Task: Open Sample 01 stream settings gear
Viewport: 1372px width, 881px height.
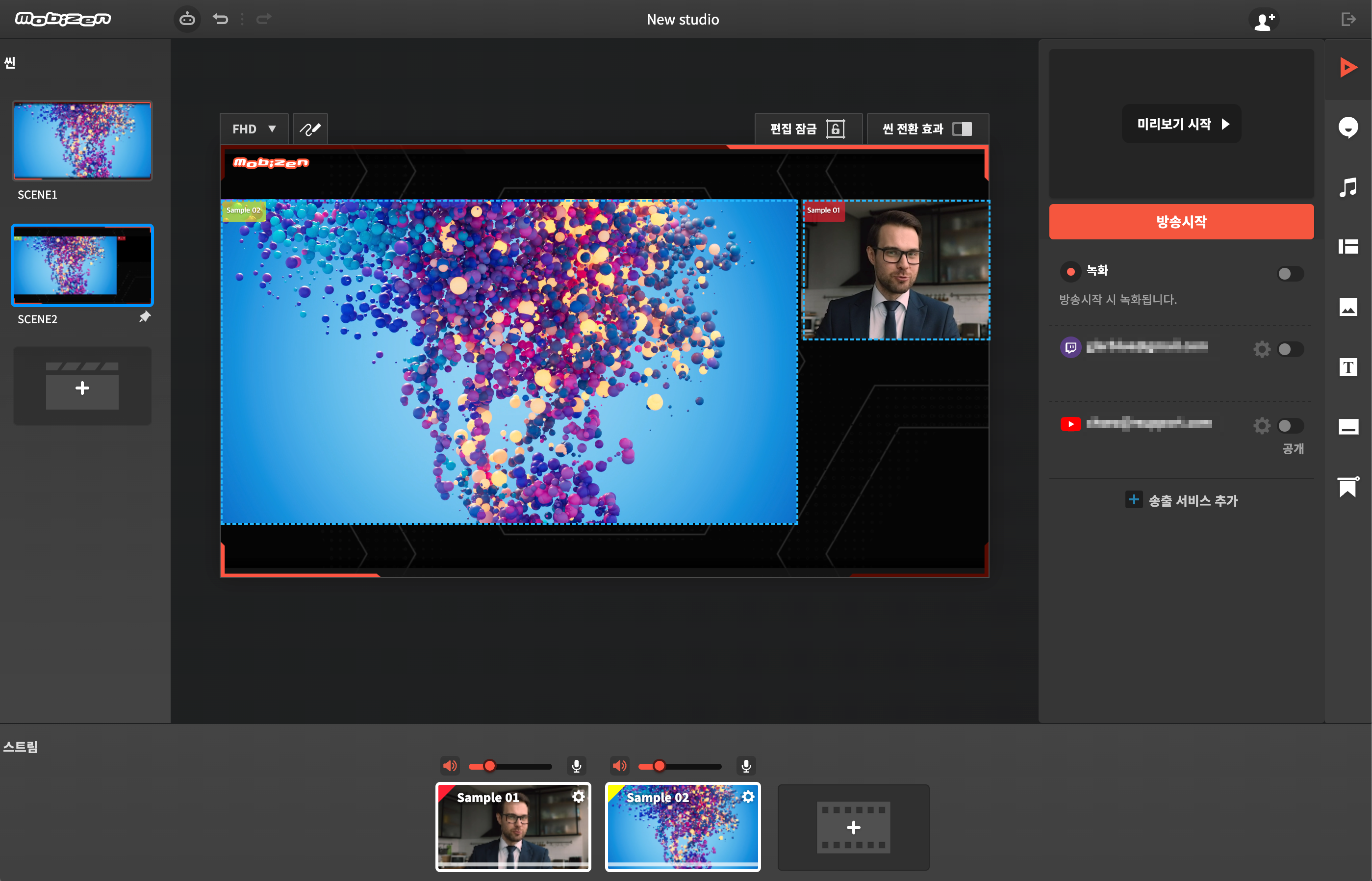Action: 578,797
